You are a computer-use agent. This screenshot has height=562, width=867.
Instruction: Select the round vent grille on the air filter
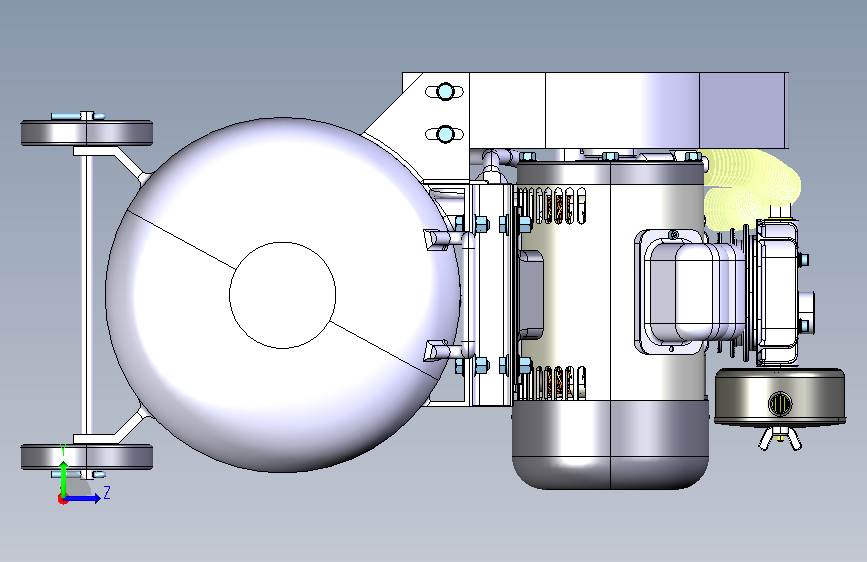(780, 404)
